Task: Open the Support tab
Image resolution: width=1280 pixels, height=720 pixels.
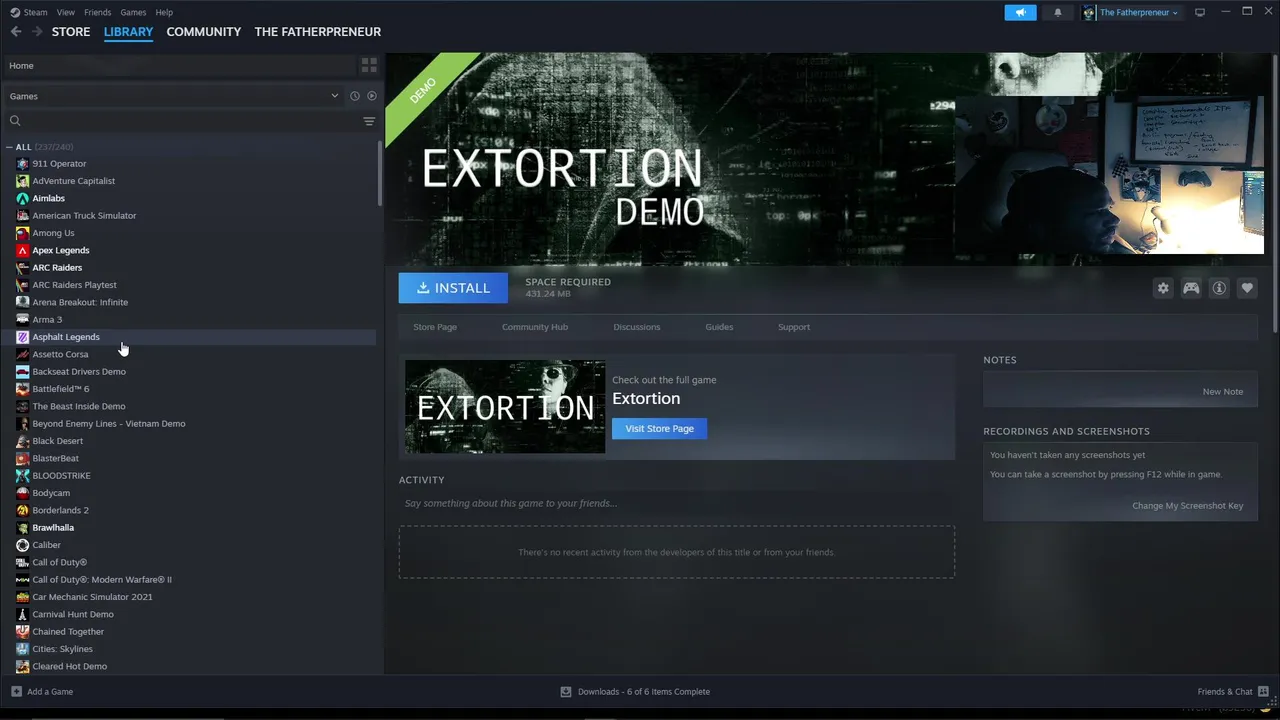Action: click(x=794, y=327)
